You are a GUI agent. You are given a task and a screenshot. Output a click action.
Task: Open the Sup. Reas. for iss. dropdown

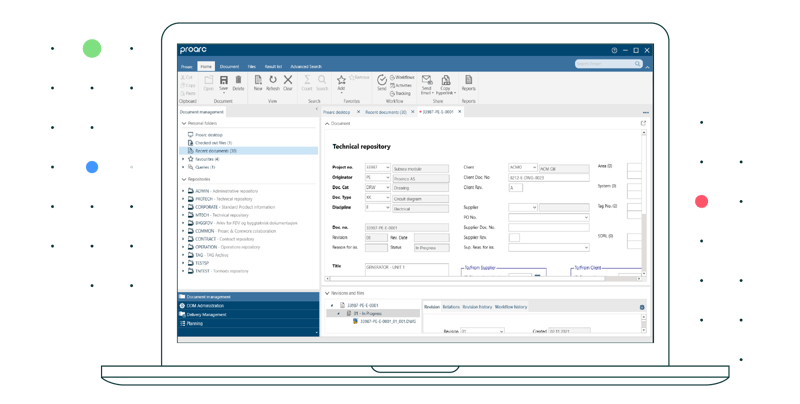[586, 247]
